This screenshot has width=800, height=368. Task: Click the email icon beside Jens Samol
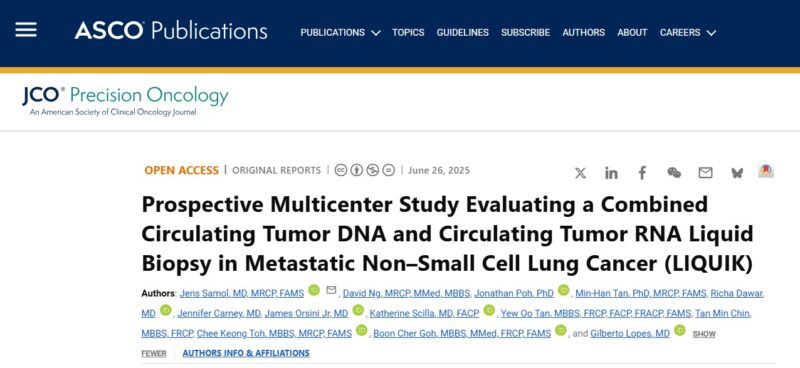(331, 290)
